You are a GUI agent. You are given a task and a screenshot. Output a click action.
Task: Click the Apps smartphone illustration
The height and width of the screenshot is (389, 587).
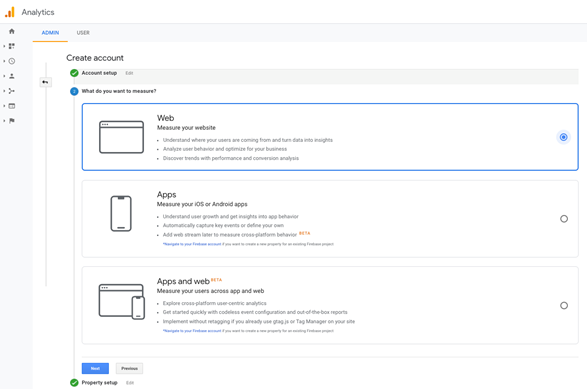pos(121,213)
